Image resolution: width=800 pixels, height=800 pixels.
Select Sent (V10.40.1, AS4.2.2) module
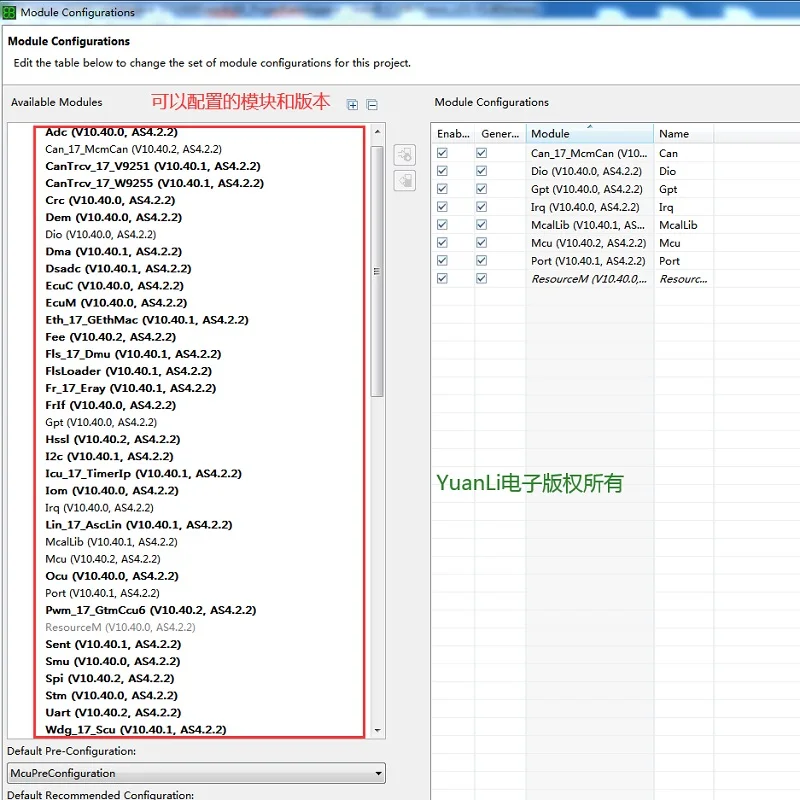coord(113,644)
